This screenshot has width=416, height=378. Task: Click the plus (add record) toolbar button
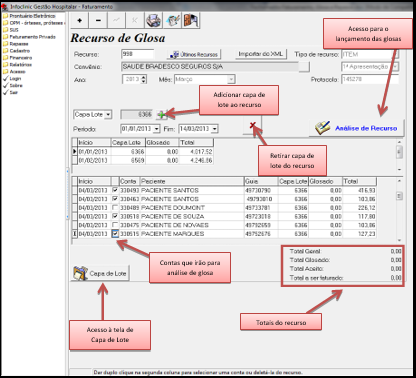[79, 21]
